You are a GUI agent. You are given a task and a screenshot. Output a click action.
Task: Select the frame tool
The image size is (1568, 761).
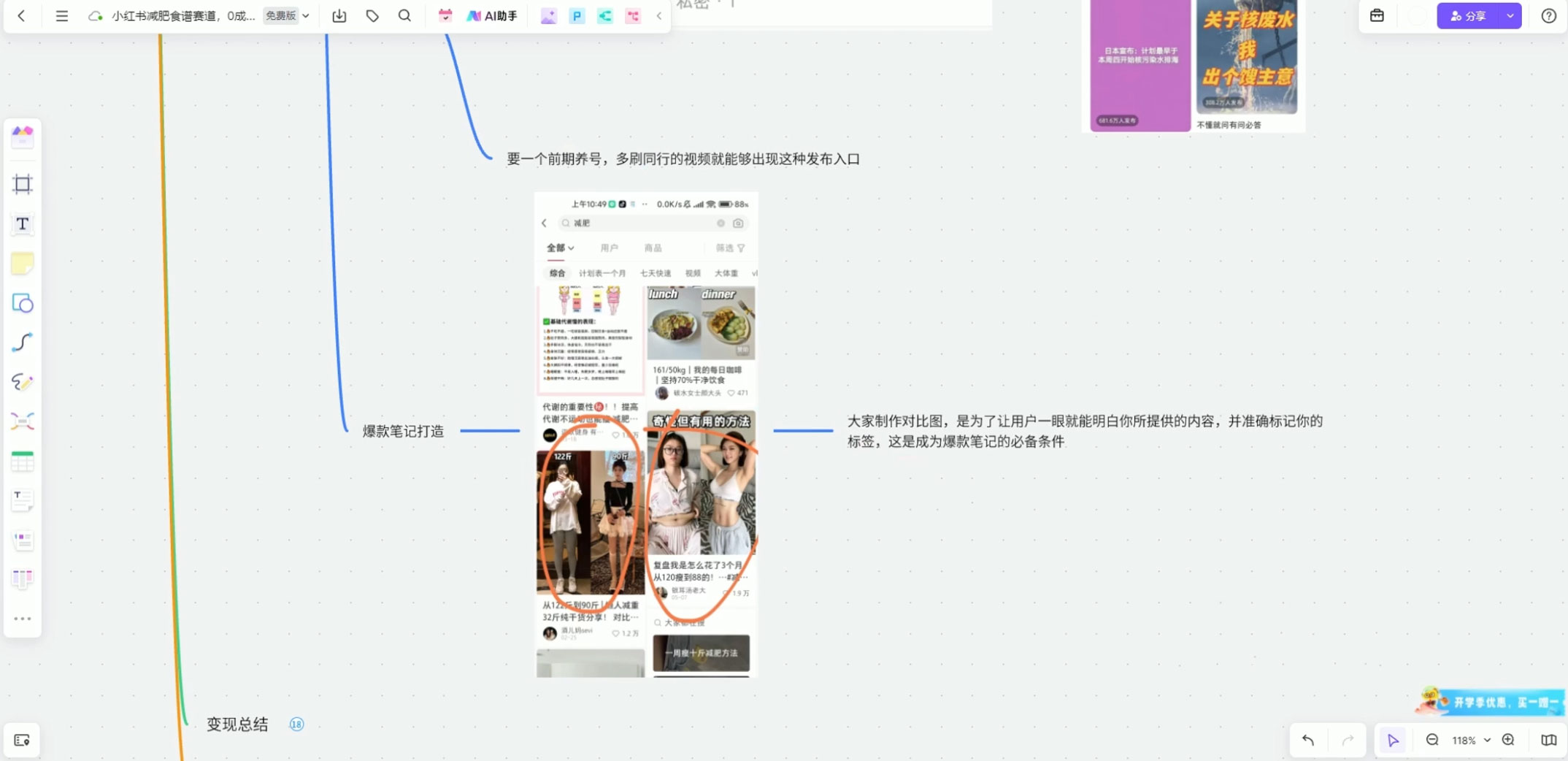pyautogui.click(x=23, y=184)
